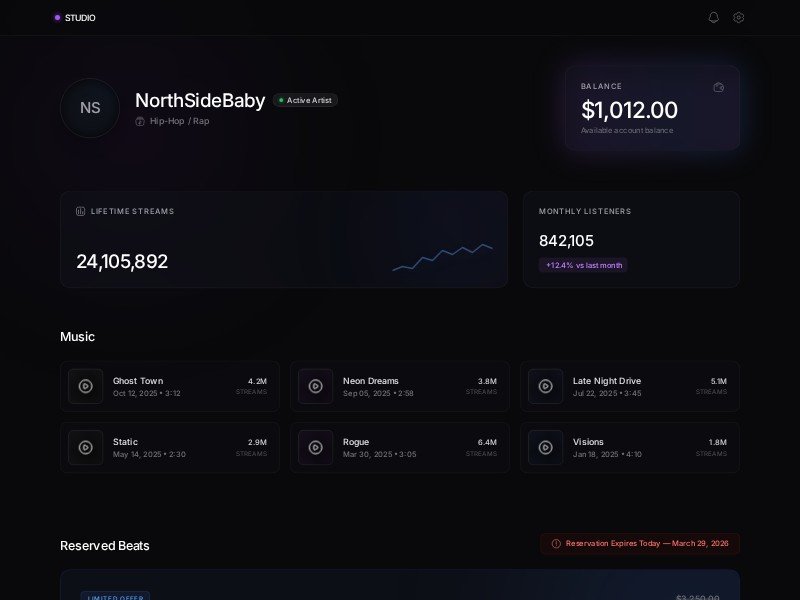The width and height of the screenshot is (800, 600).
Task: Select the Hip-Hop / Rap genre label
Action: click(177, 120)
